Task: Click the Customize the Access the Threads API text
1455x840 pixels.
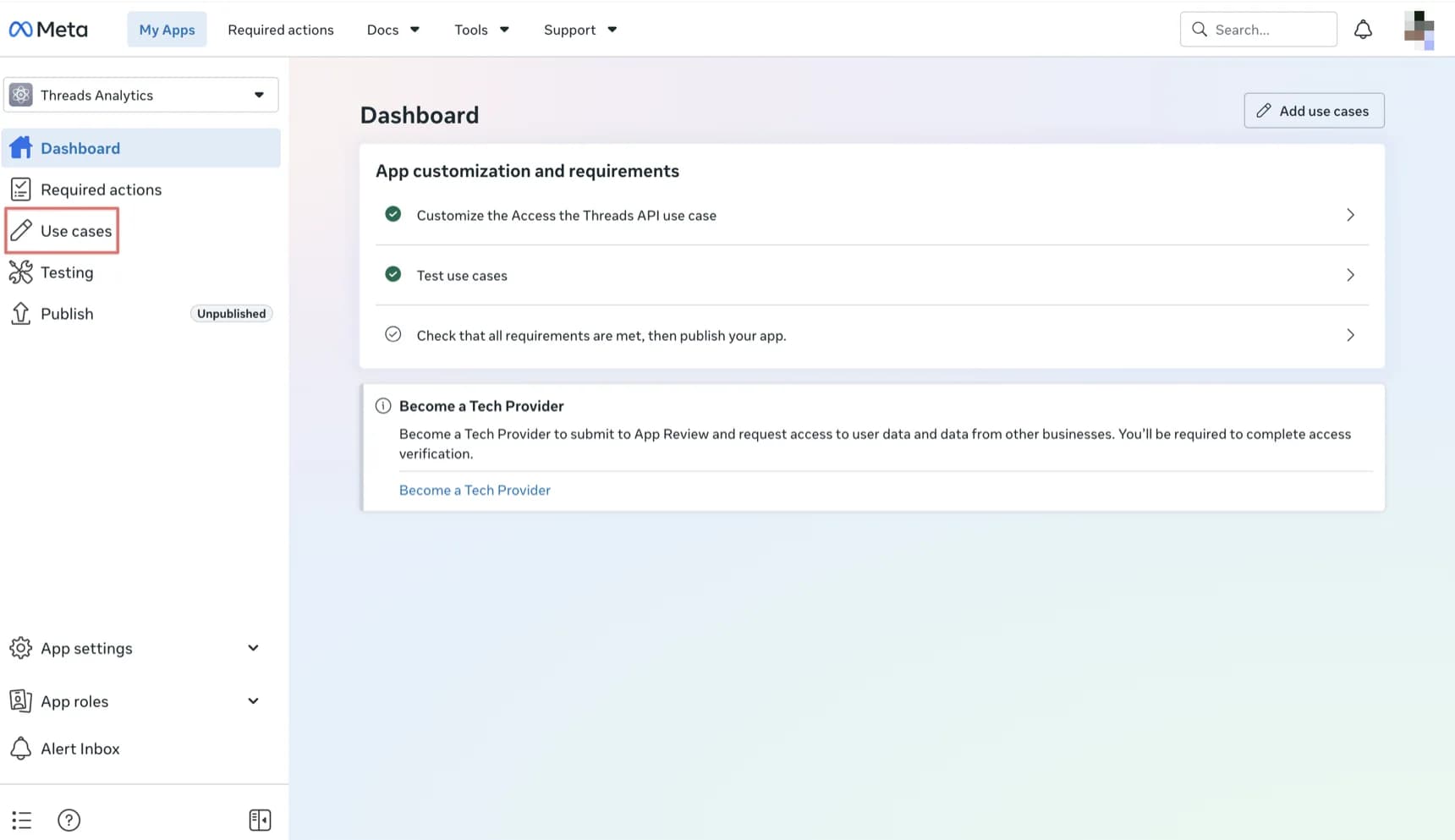Action: [x=566, y=216]
